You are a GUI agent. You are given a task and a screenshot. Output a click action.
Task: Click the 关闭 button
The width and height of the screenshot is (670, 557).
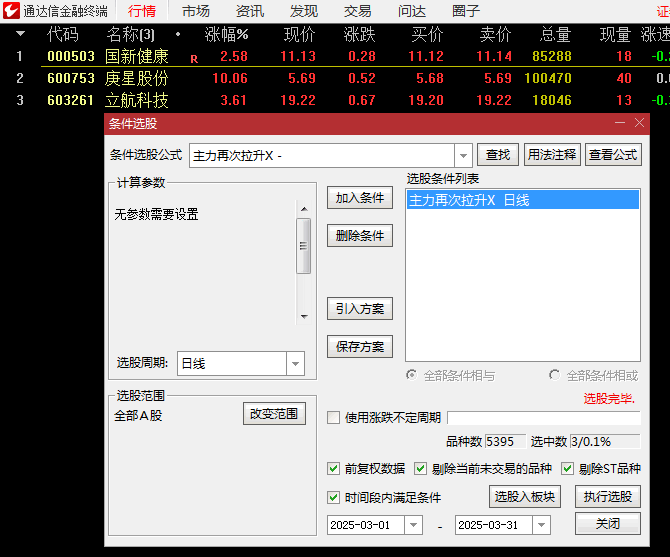pyautogui.click(x=608, y=523)
